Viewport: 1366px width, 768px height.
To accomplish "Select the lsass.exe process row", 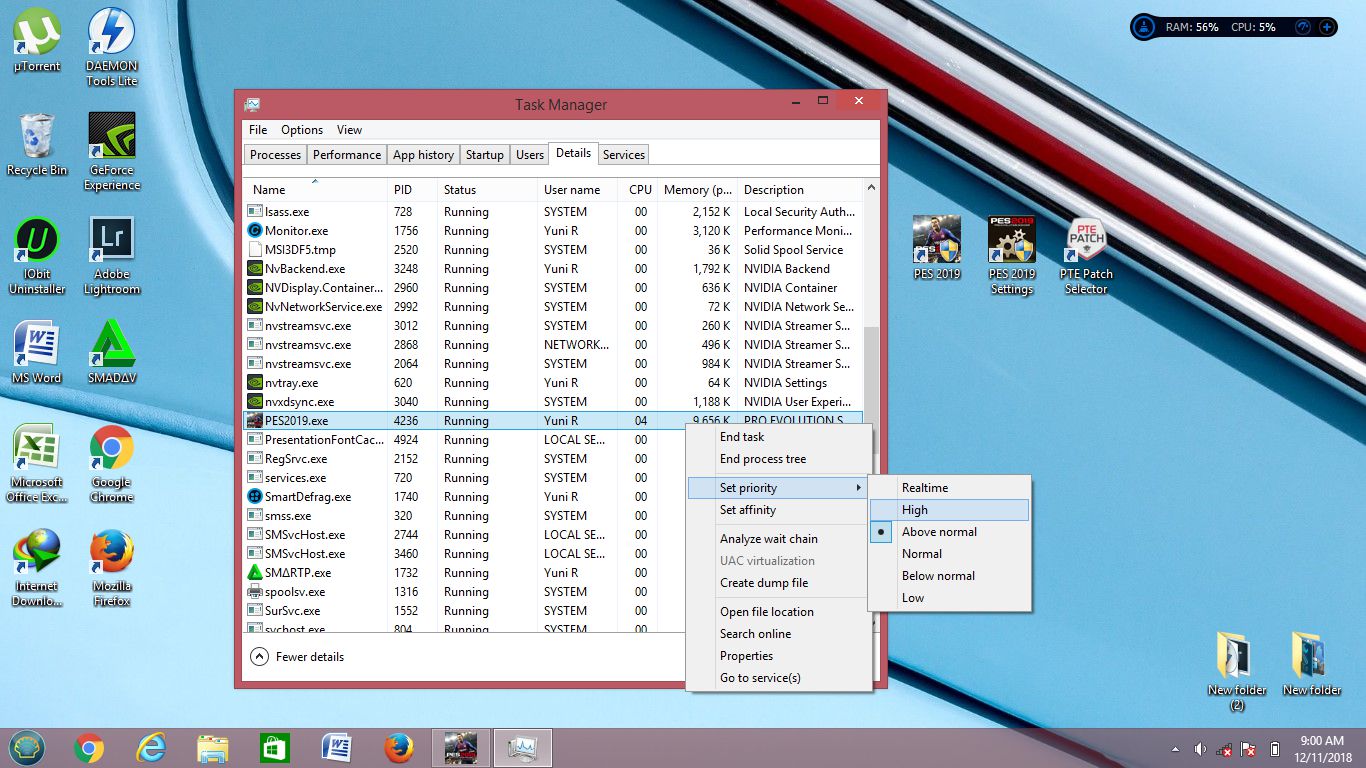I will (553, 212).
